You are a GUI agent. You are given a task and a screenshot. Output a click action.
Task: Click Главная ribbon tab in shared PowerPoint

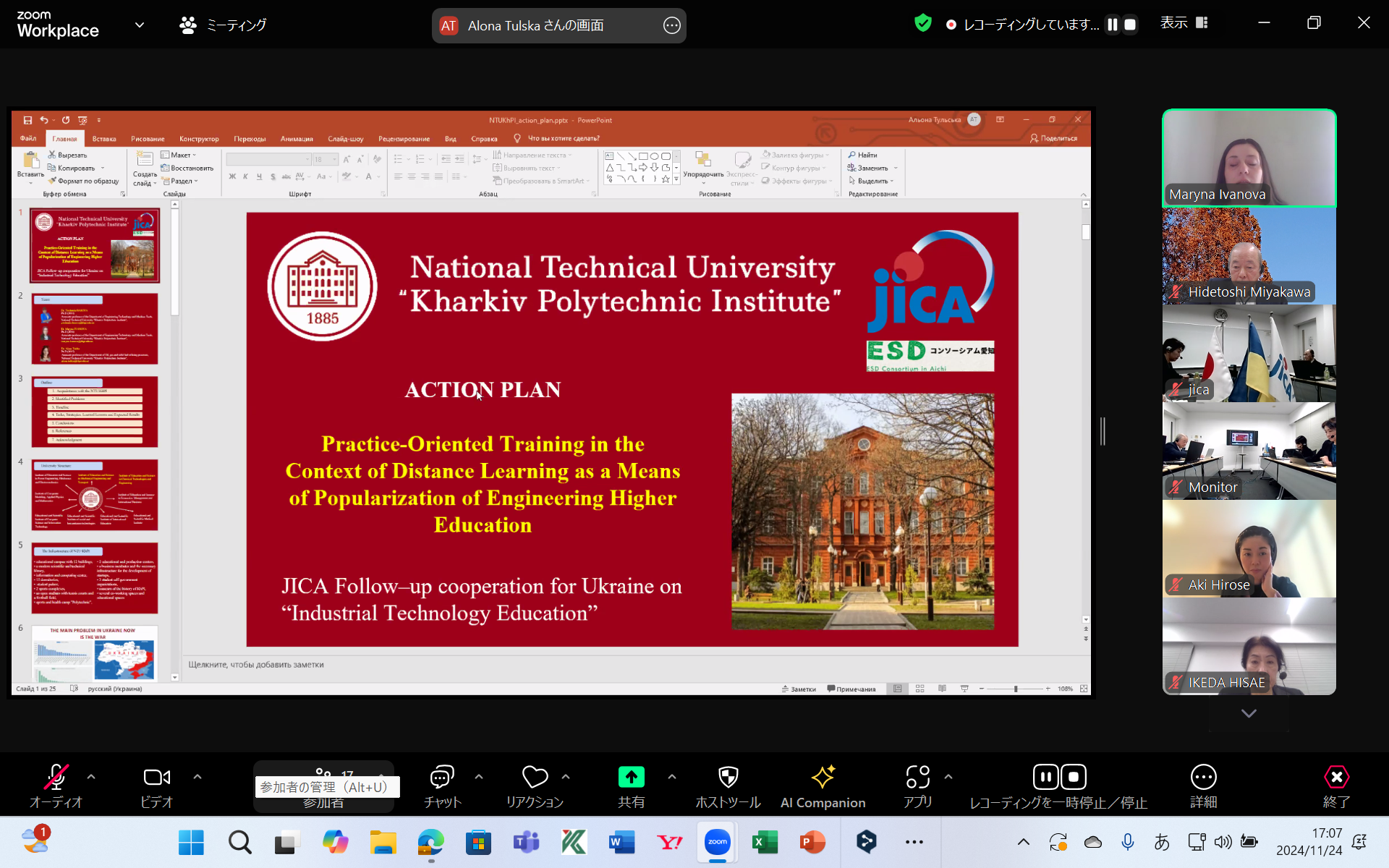[64, 139]
